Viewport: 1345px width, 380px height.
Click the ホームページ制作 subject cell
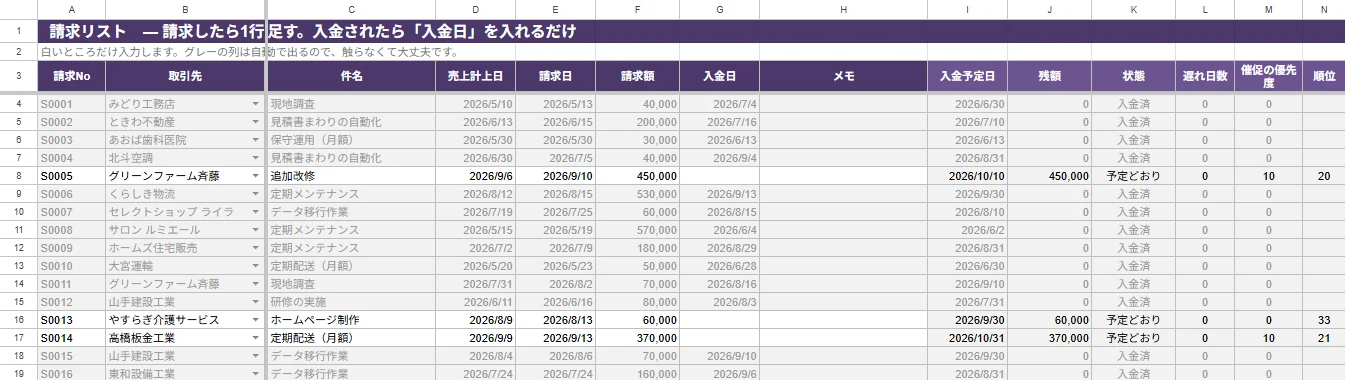(x=351, y=319)
